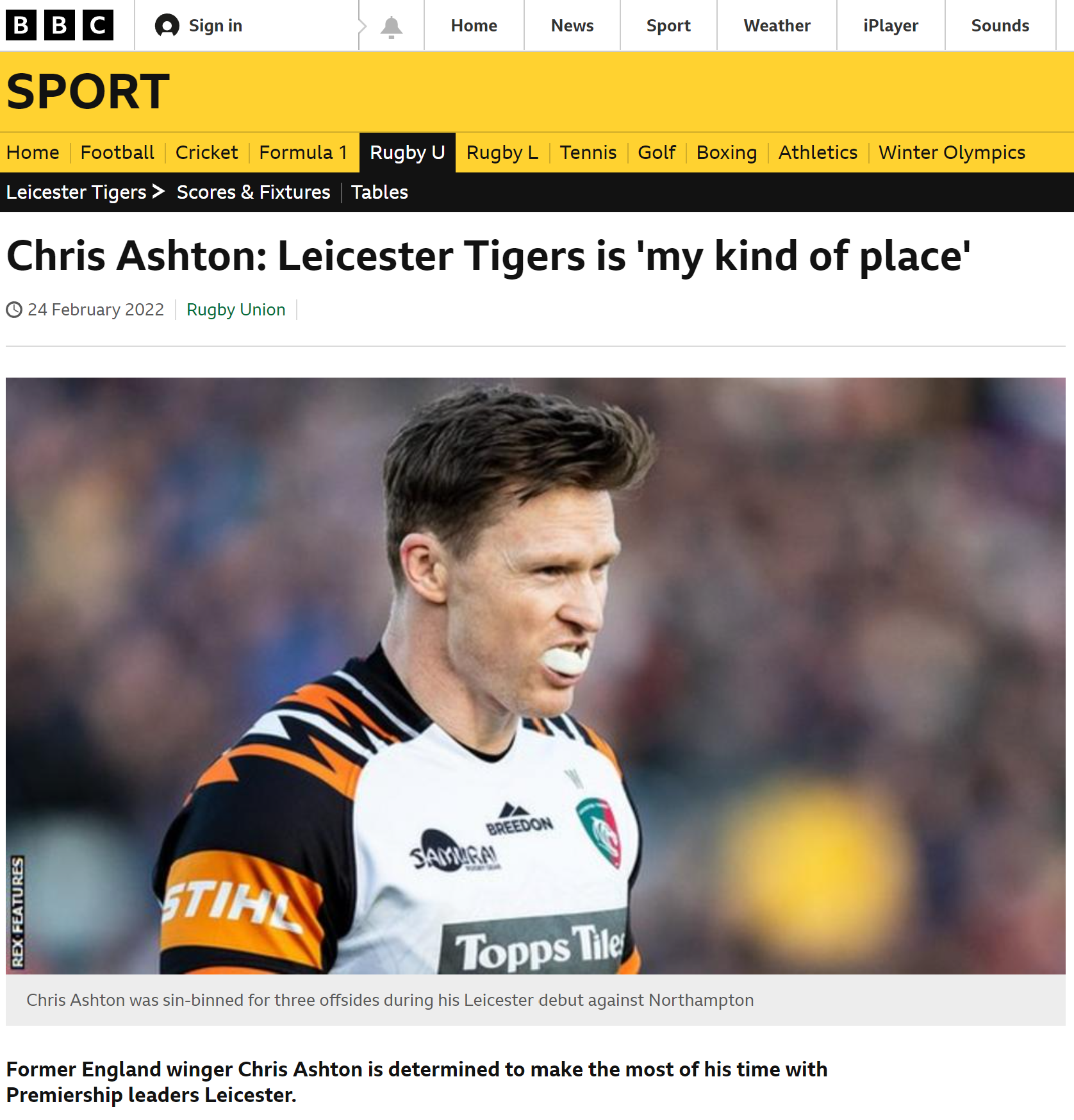The width and height of the screenshot is (1074, 1120).
Task: Open BBC iPlayer link
Action: (890, 26)
